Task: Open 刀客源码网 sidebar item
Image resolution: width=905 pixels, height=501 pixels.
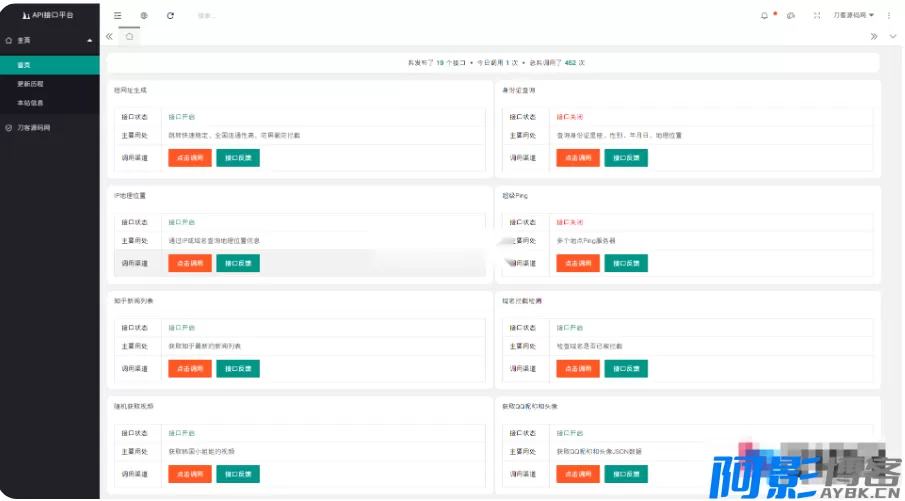Action: coord(34,128)
